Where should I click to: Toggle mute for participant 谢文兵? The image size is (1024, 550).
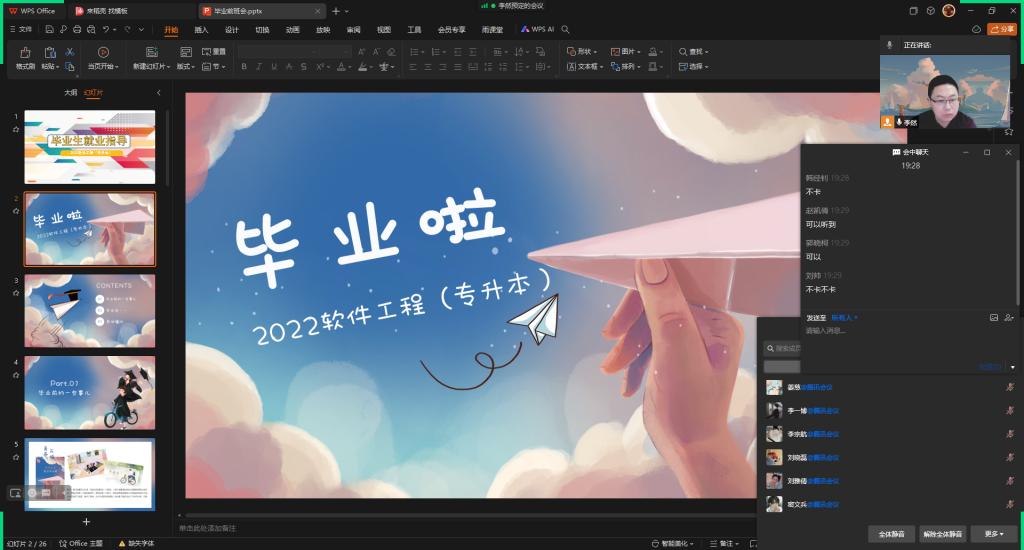pos(1010,504)
